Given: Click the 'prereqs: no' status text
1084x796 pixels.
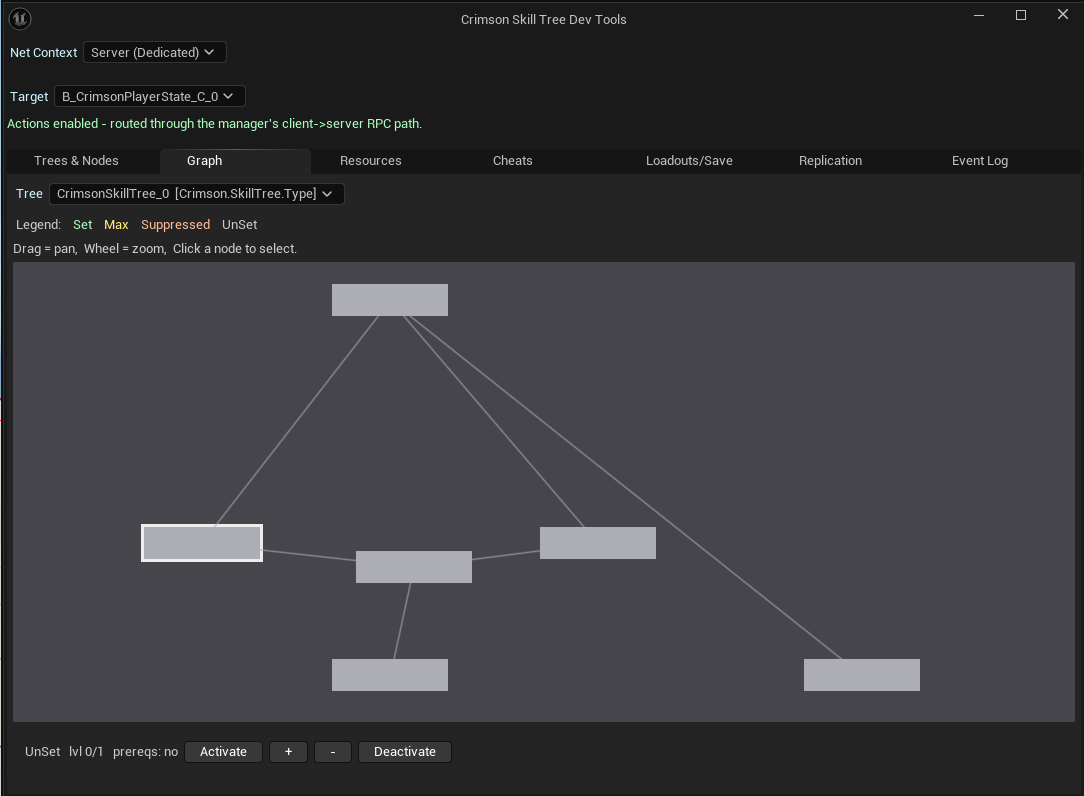Looking at the screenshot, I should pos(145,752).
